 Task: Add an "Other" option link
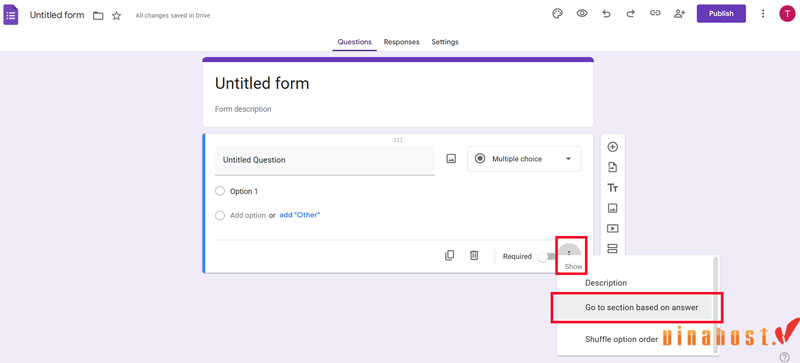tap(299, 215)
